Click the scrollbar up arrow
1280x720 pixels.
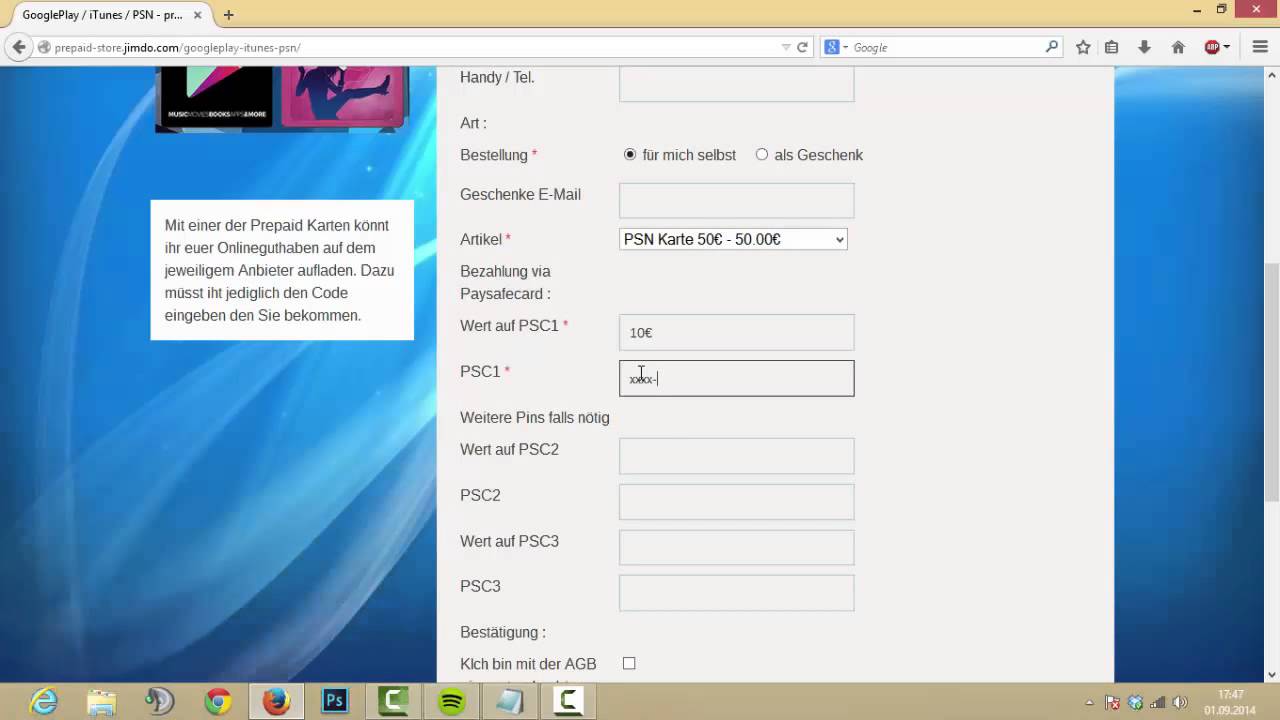pos(1271,73)
